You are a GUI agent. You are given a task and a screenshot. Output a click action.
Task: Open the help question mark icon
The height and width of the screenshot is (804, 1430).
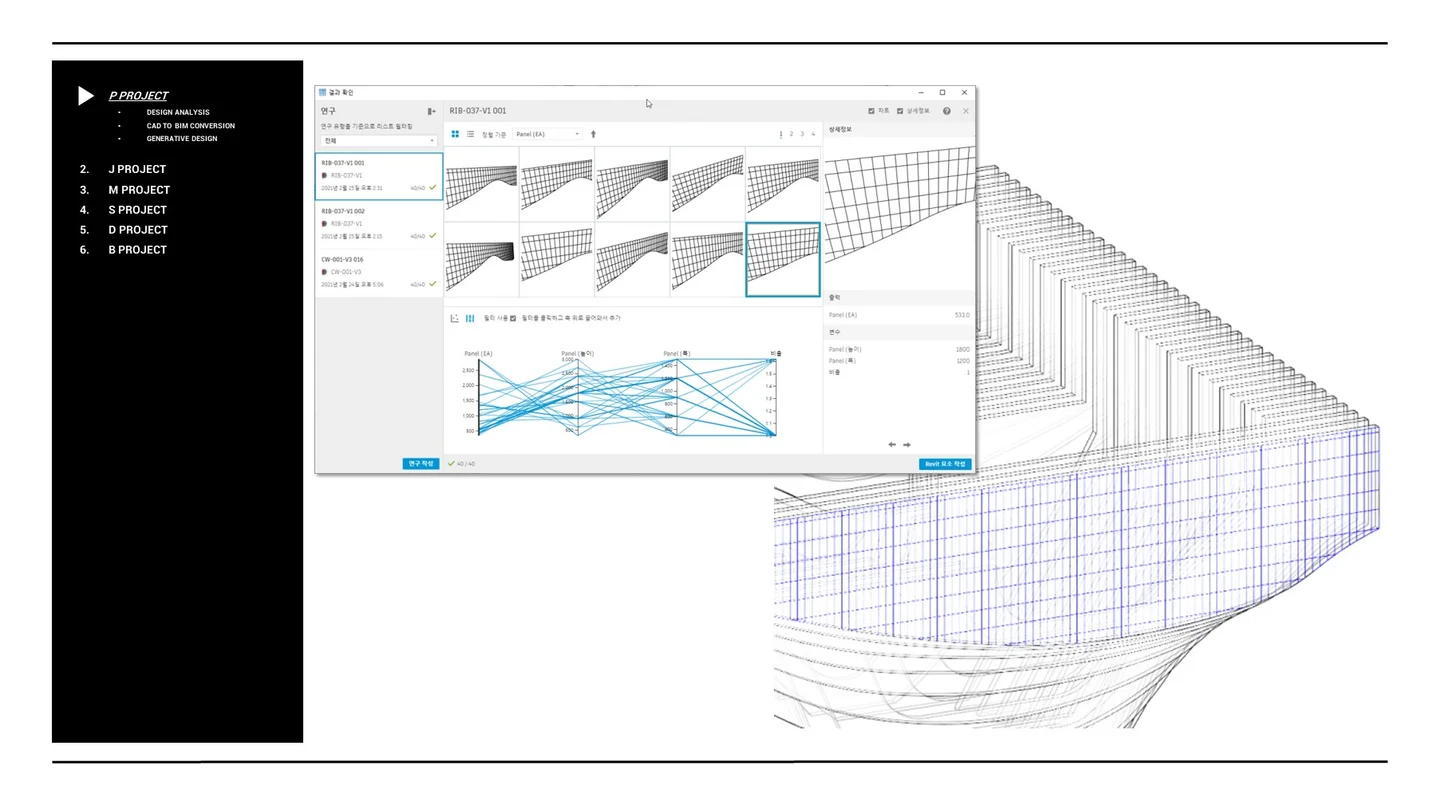point(947,111)
